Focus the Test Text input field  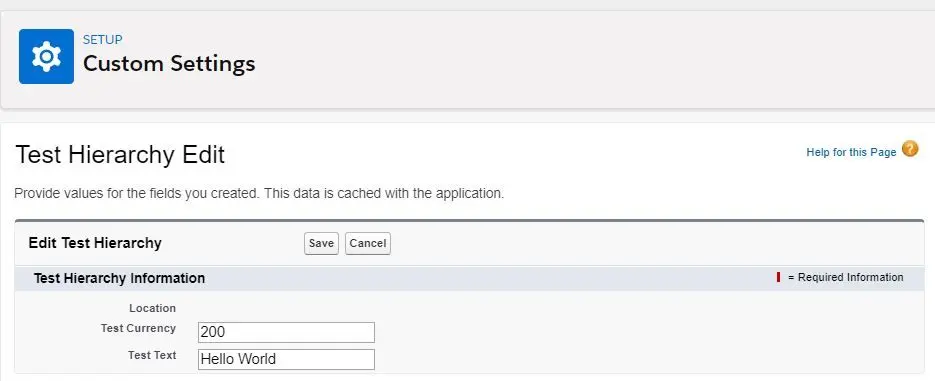286,360
